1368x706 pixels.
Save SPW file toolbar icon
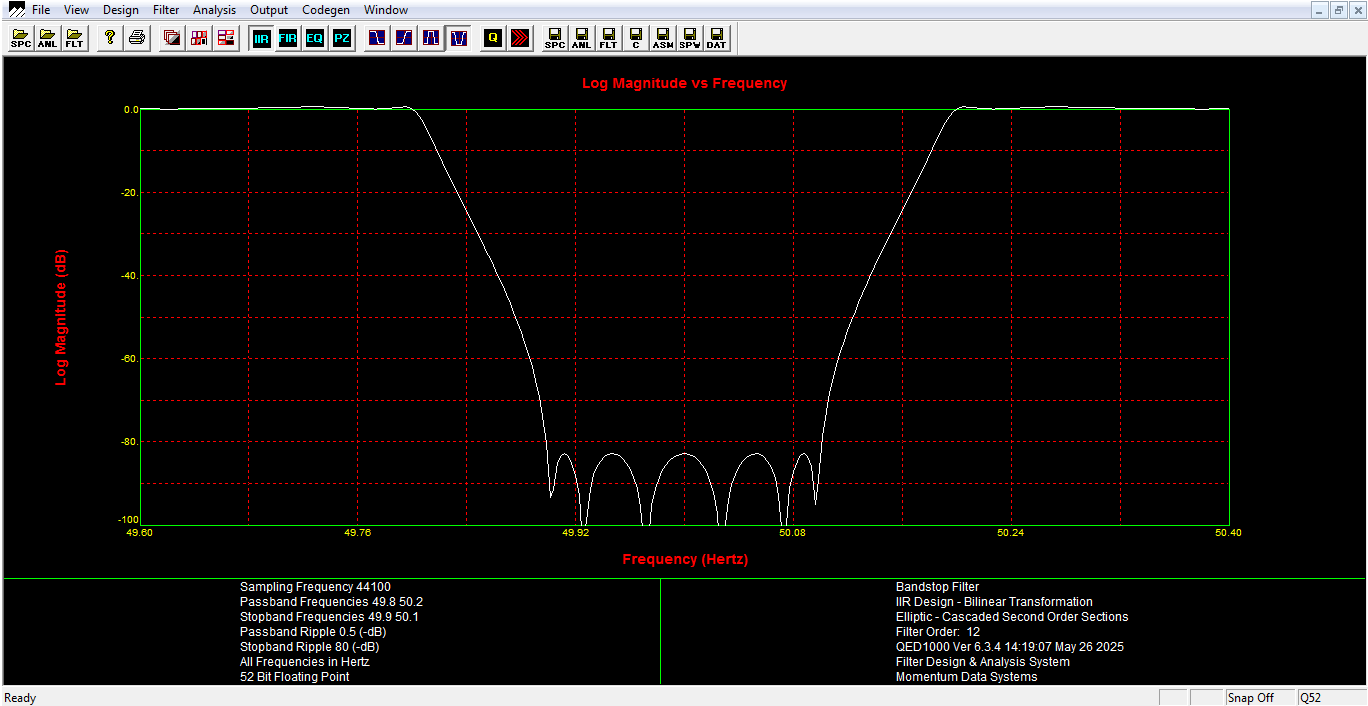tap(690, 39)
